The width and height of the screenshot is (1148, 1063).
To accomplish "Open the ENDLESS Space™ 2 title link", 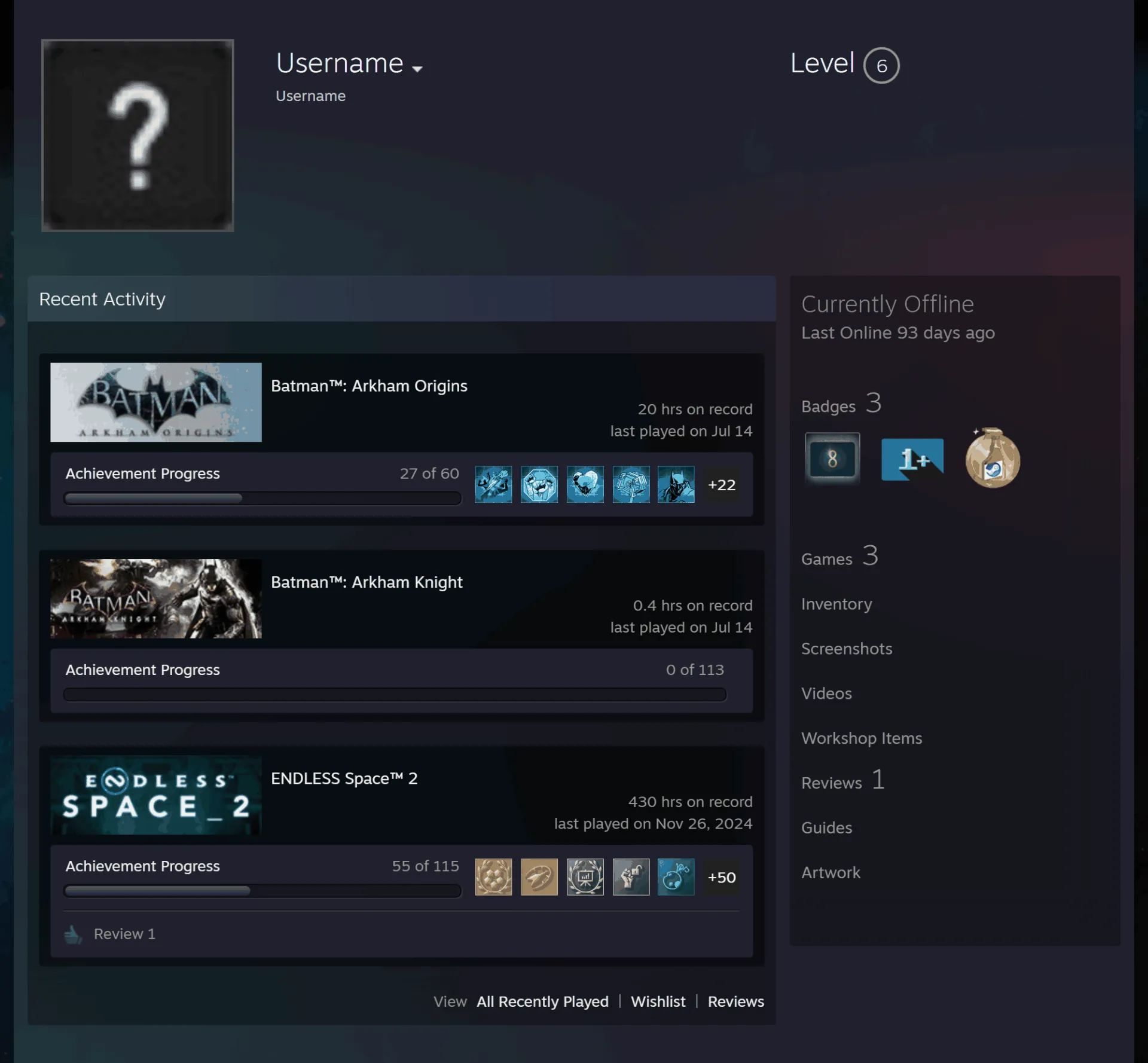I will (344, 778).
